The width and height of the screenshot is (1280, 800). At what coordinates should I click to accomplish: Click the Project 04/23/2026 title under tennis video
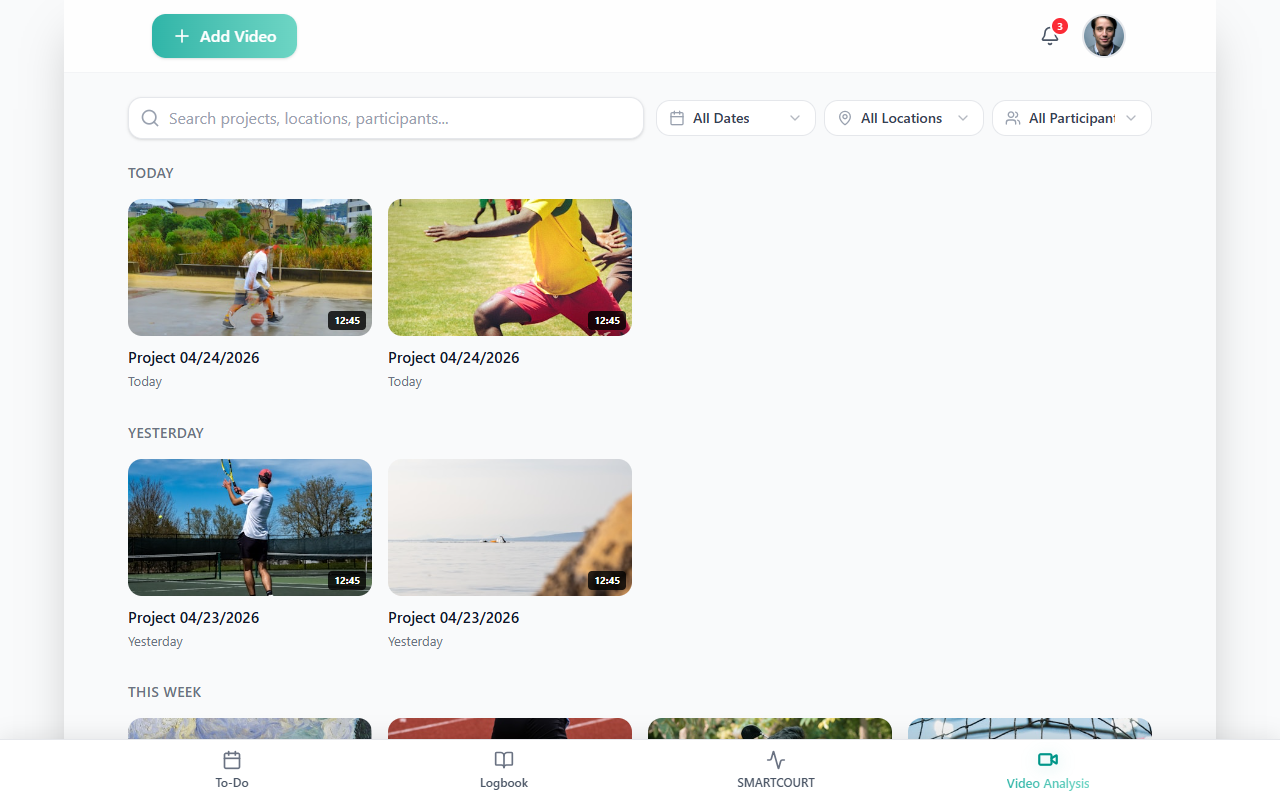194,618
